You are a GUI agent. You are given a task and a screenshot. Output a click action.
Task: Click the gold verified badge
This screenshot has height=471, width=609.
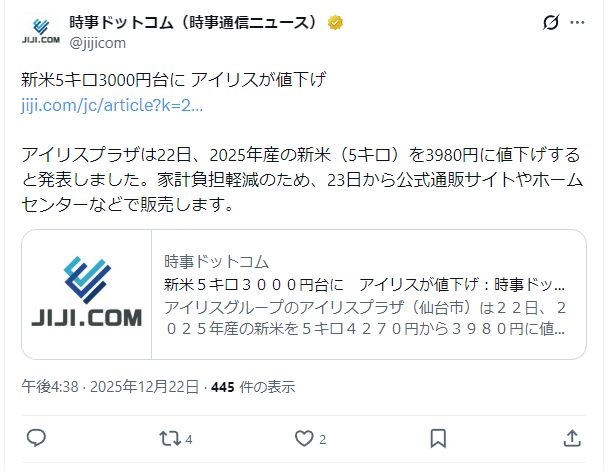(x=335, y=23)
